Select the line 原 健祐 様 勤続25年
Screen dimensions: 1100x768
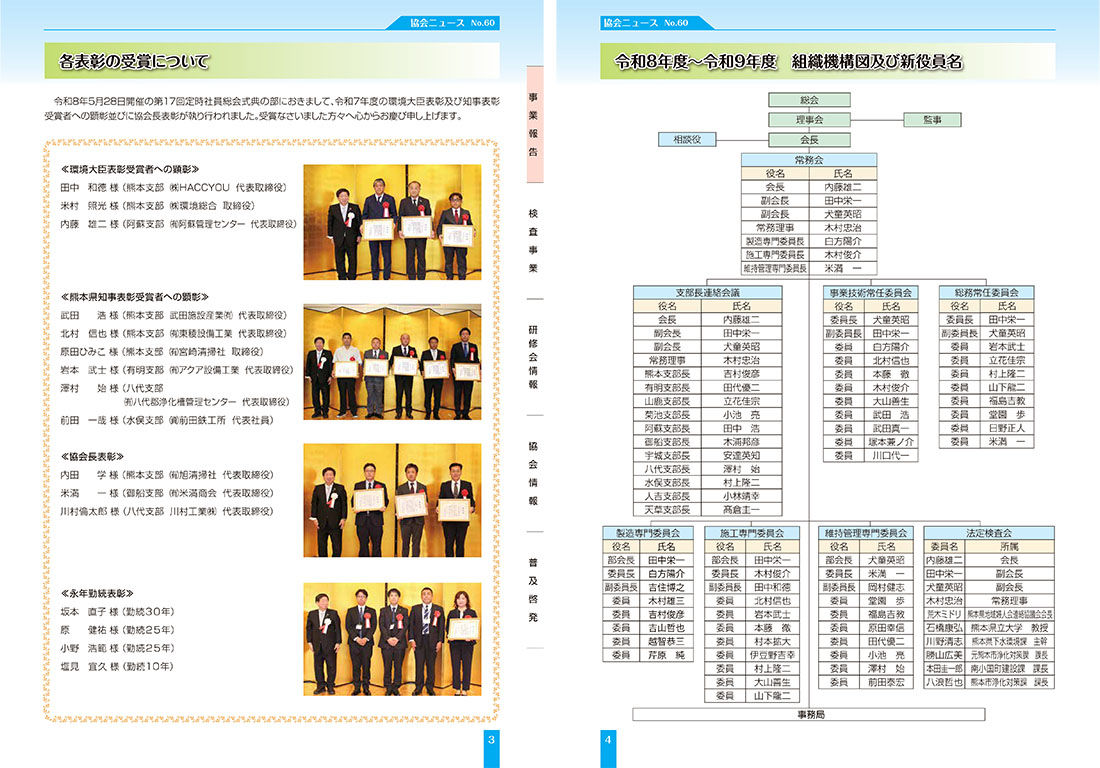tap(117, 630)
